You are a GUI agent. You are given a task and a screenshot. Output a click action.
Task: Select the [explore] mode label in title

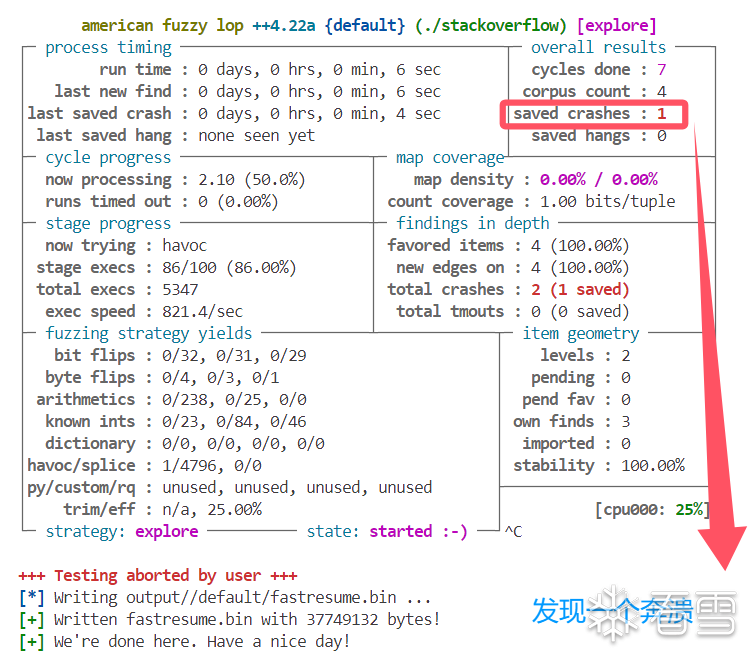[x=616, y=25]
